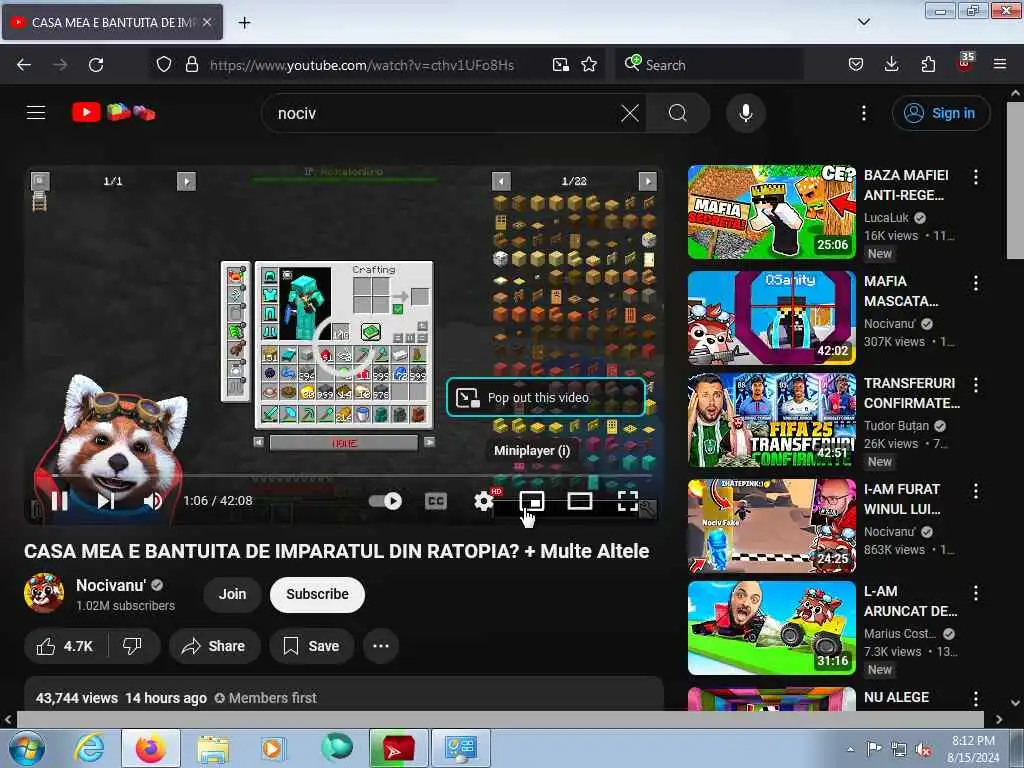Viewport: 1024px width, 768px height.
Task: Bookmark this page with star
Action: pyautogui.click(x=589, y=65)
